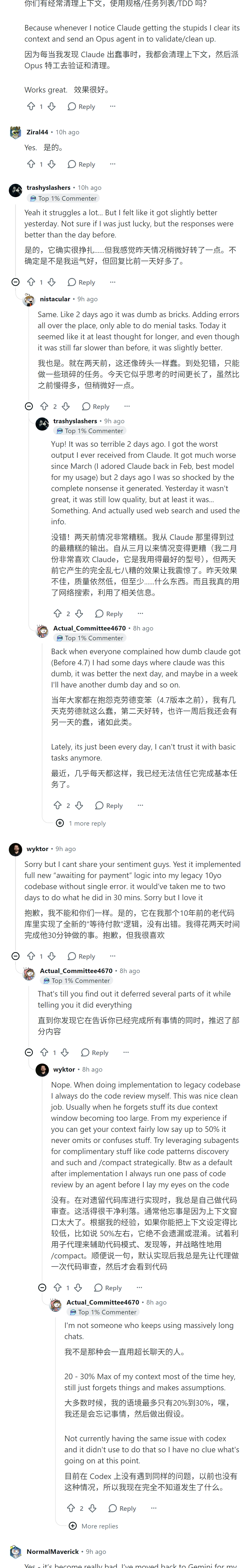247x1568 pixels.
Task: Click the Top 1% Commenter badge under trashyslashers
Action: 63,198
